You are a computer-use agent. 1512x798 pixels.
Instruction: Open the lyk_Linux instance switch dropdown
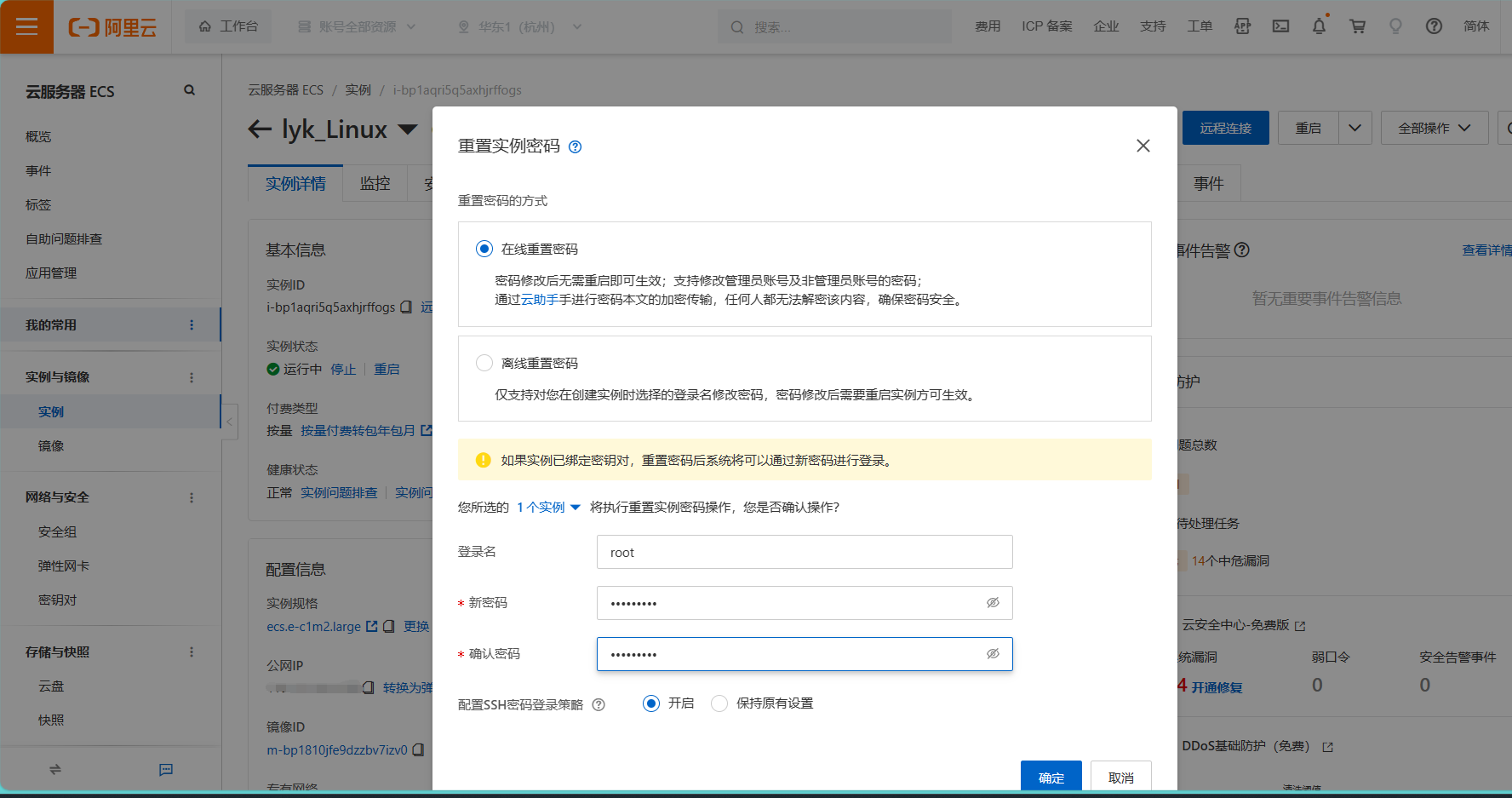point(408,129)
